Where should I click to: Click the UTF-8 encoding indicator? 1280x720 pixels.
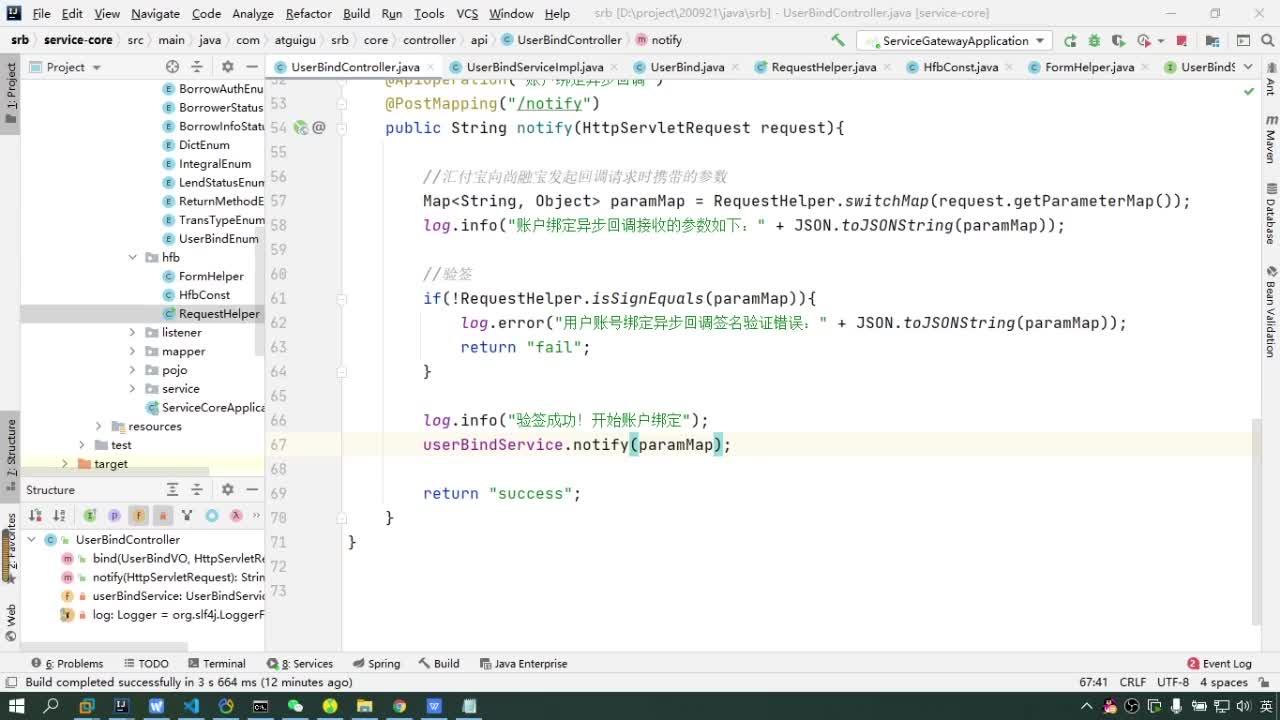[x=1173, y=682]
